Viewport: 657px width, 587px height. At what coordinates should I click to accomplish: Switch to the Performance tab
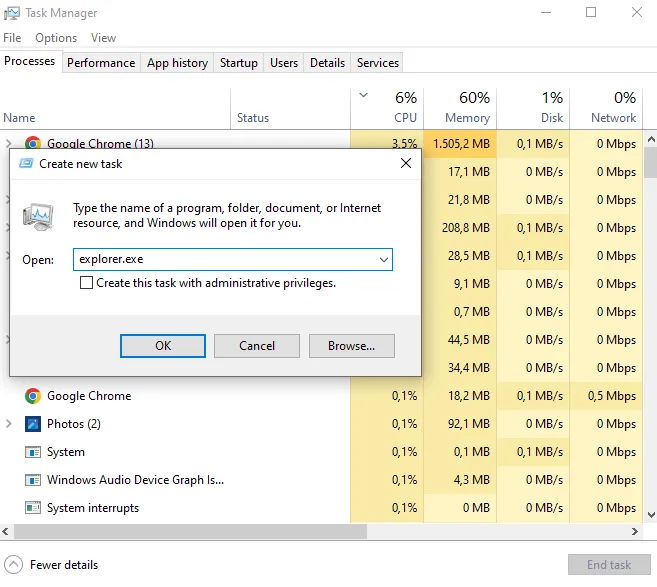tap(101, 63)
